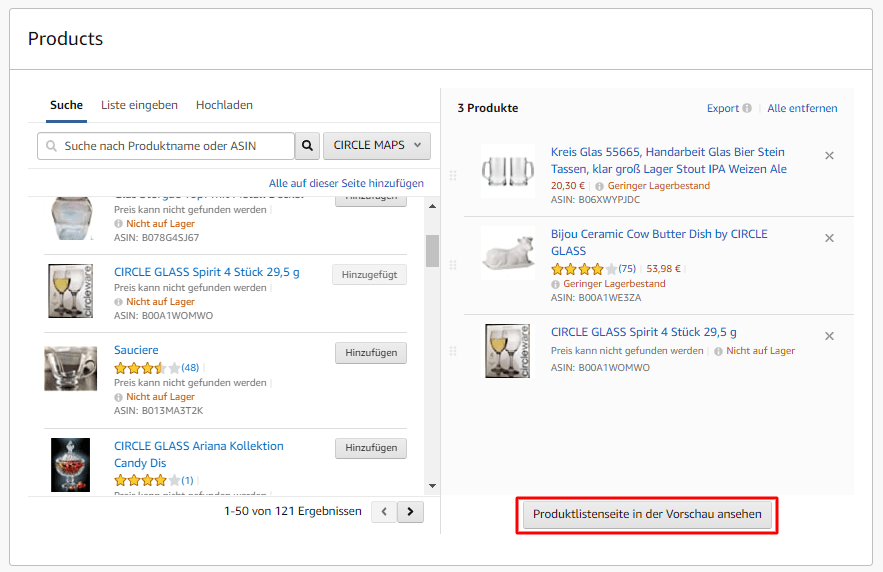Click the Sauciere product thumbnail
Screen dimensions: 883x572
70,369
